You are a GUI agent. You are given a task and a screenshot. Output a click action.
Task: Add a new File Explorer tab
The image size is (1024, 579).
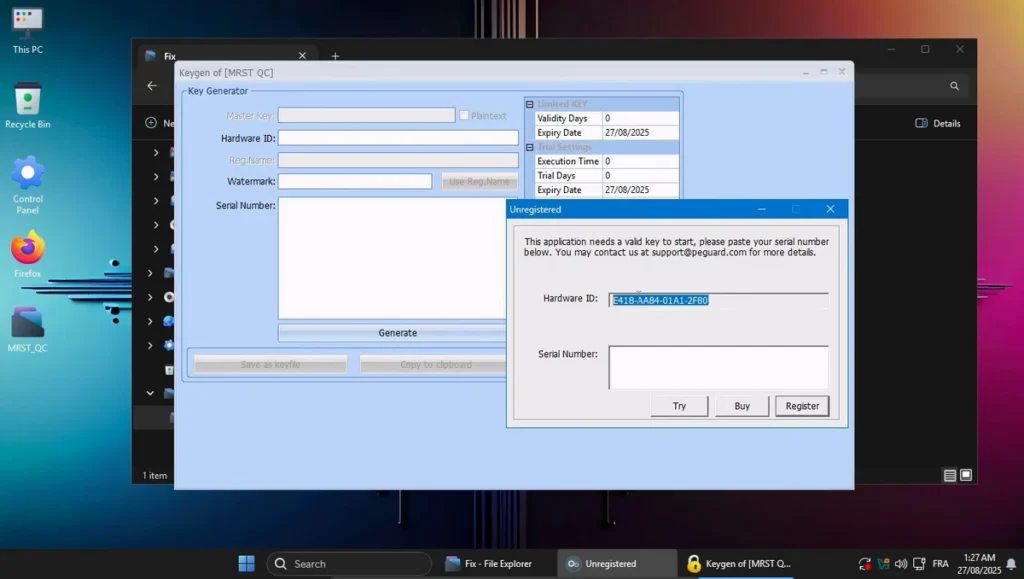pos(335,56)
